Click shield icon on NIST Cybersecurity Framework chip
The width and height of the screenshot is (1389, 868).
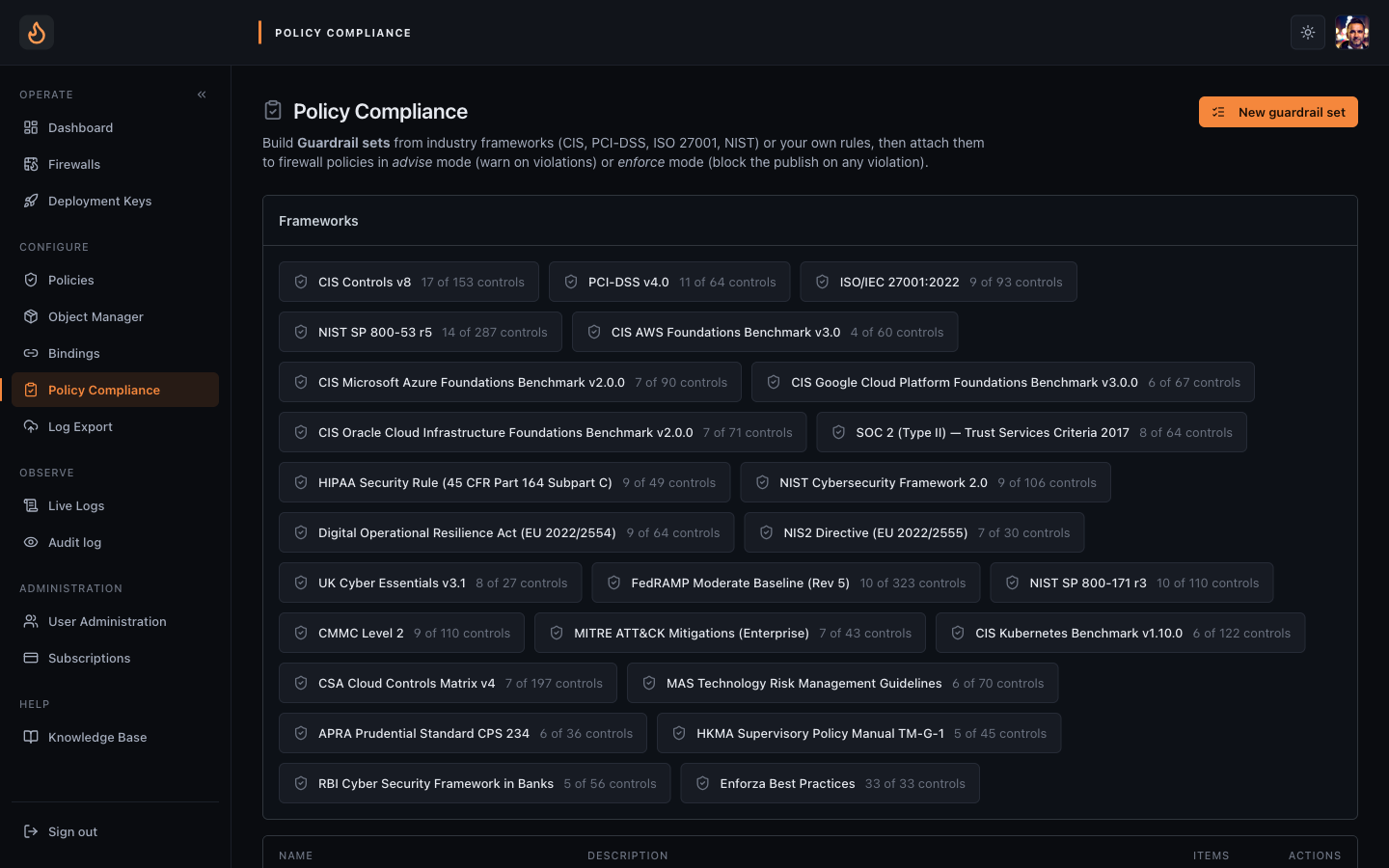[x=762, y=482]
